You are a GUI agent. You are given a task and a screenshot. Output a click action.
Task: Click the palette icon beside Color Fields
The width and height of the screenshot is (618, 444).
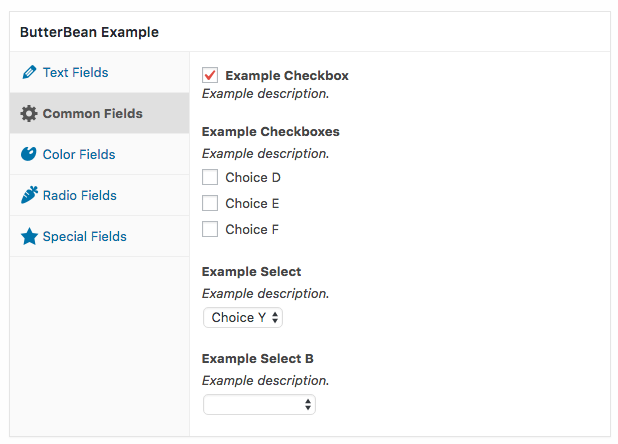(29, 154)
